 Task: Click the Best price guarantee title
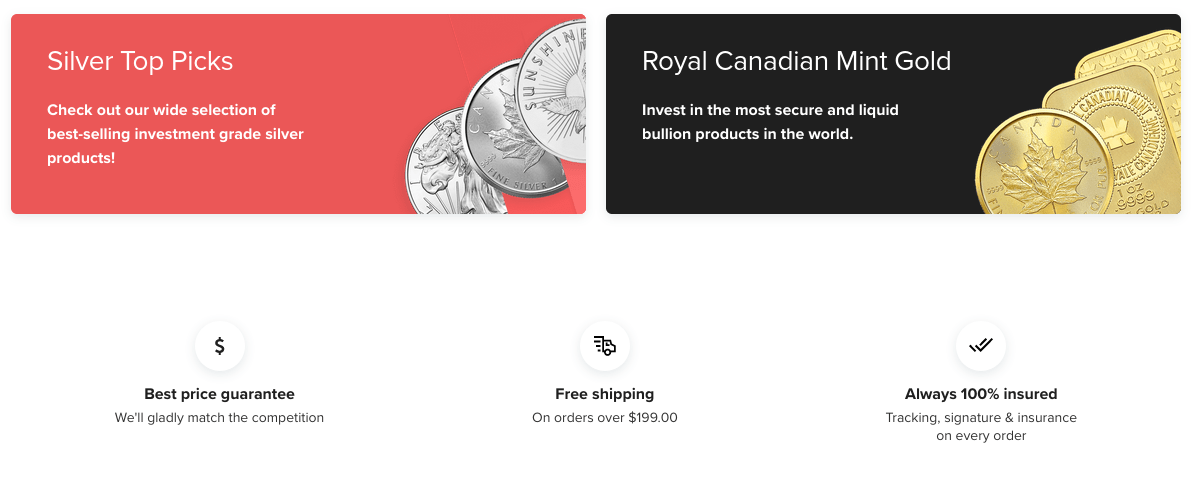pos(220,394)
